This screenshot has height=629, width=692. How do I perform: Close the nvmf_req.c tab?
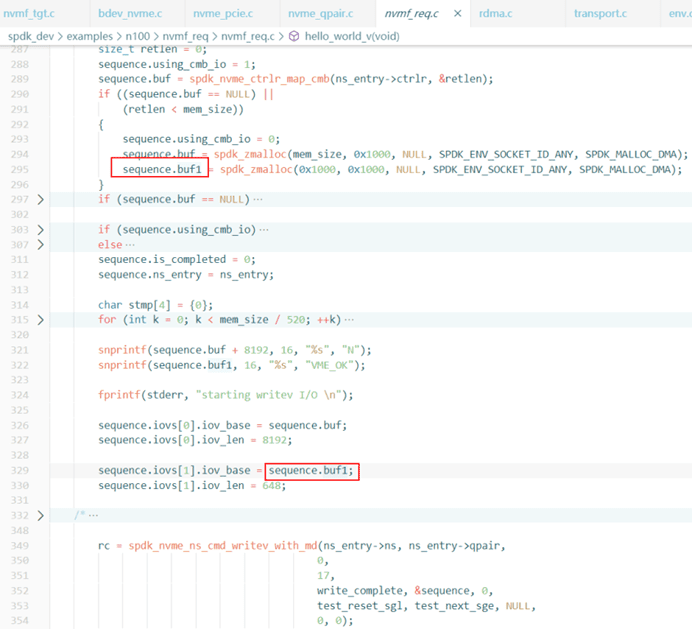point(458,14)
